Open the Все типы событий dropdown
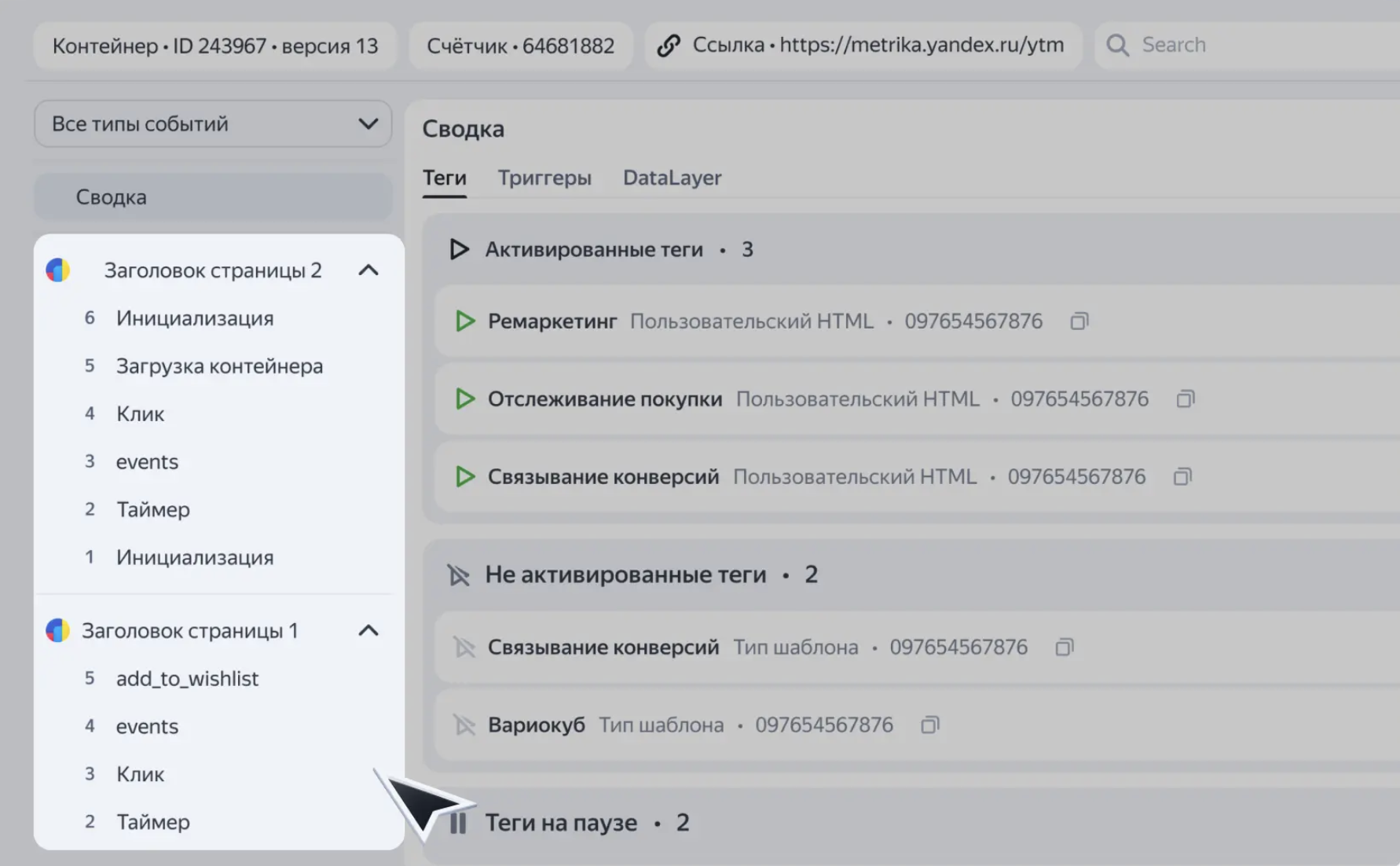Screen dimensions: 1400x866 213,124
